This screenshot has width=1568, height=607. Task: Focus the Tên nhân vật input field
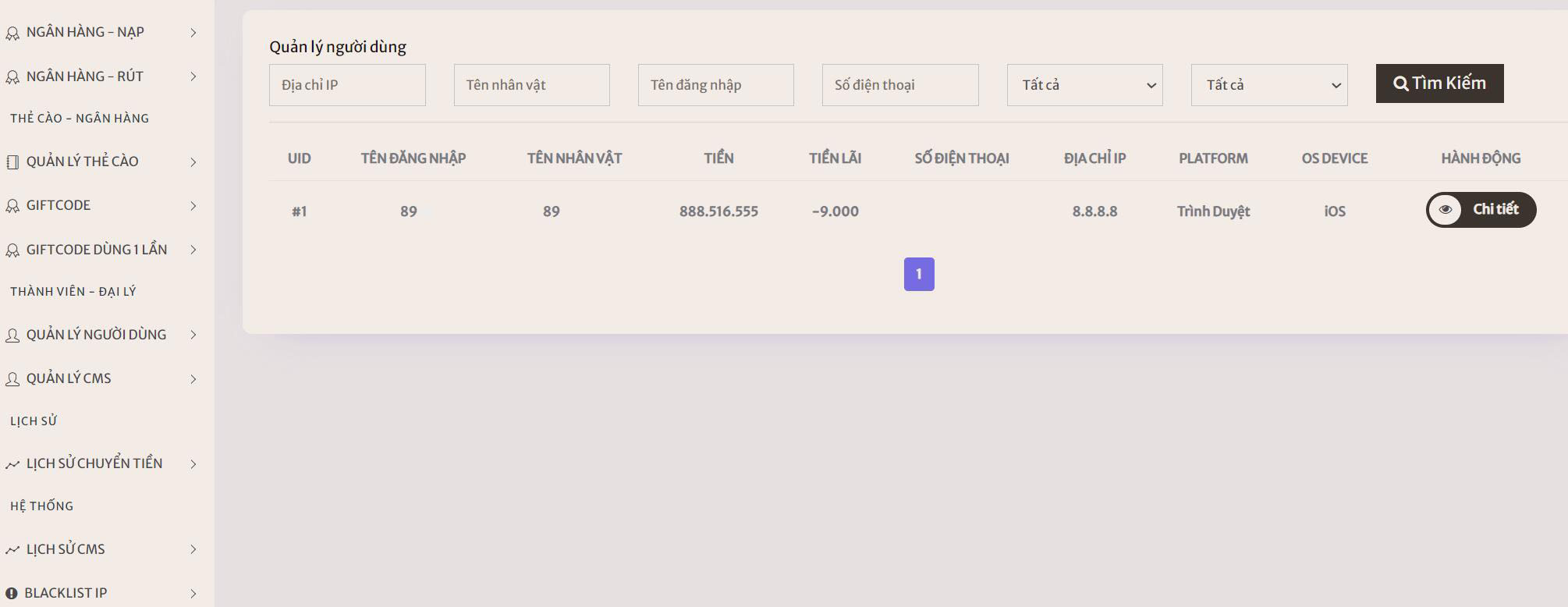[x=531, y=85]
